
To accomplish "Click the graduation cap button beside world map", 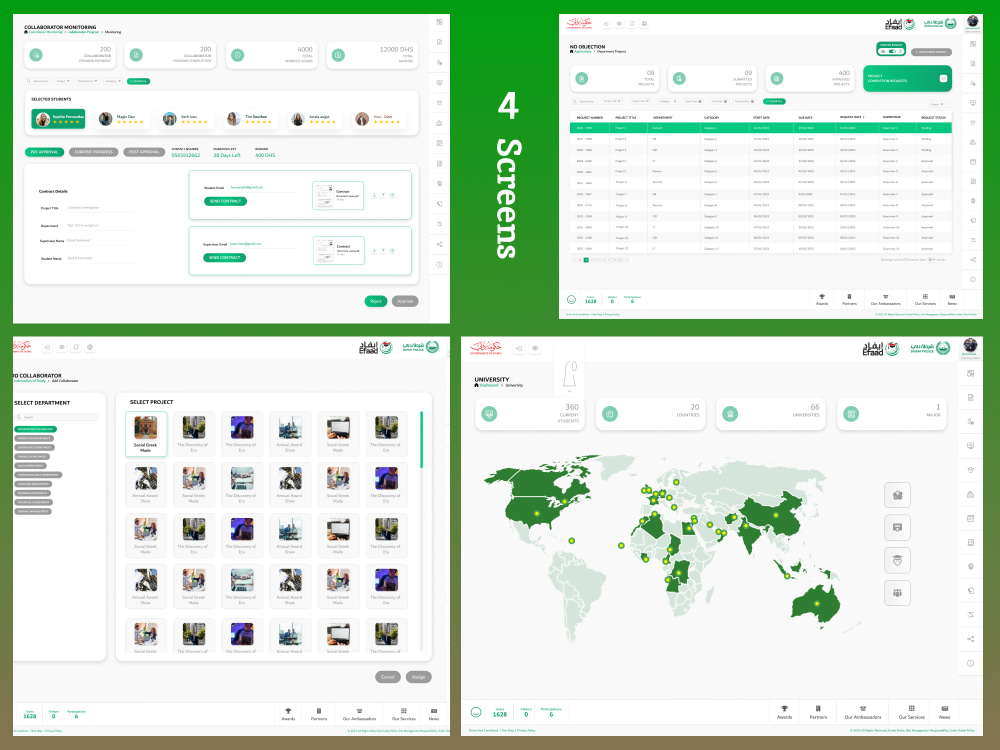I will (897, 561).
